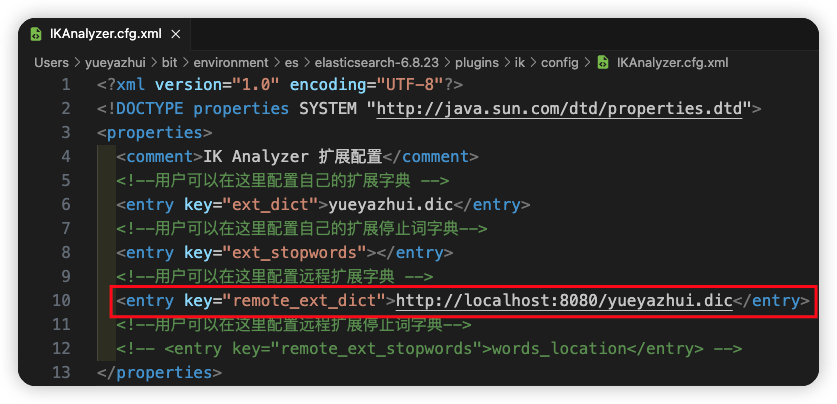Click comment 用户可以在这里配置远程扩展字典 on line 9
The height and width of the screenshot is (404, 837).
pyautogui.click(x=275, y=276)
